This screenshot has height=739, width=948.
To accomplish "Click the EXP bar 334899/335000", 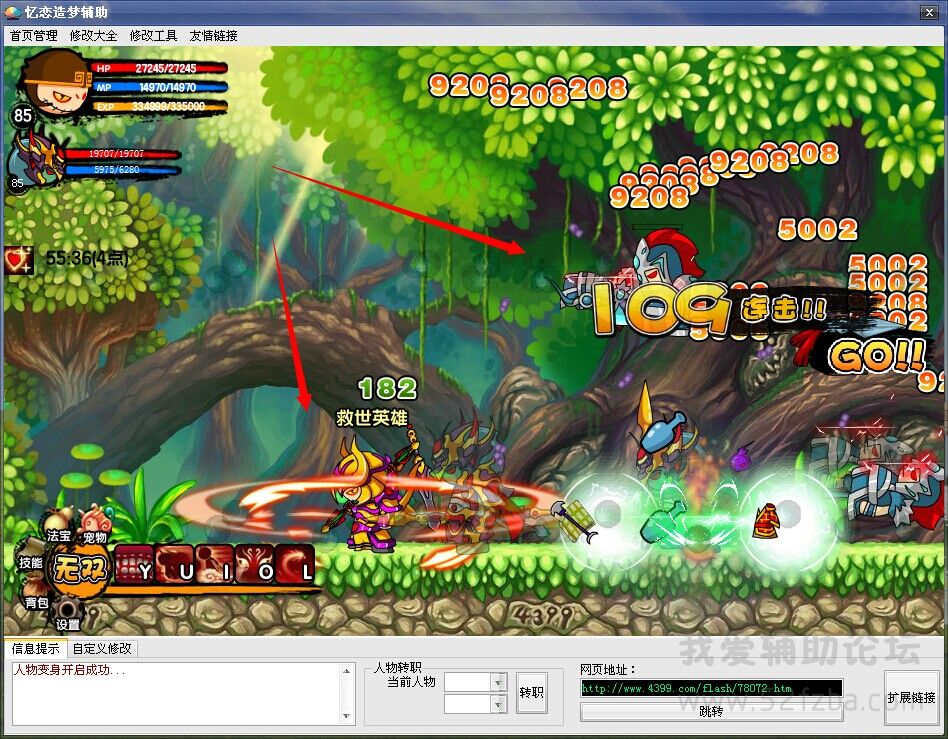I will click(160, 107).
